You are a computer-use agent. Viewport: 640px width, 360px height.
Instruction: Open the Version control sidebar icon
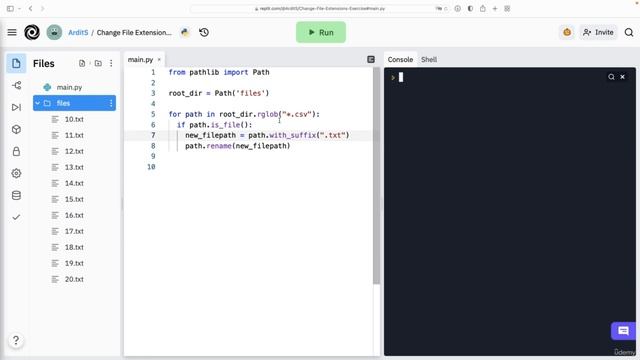click(16, 85)
